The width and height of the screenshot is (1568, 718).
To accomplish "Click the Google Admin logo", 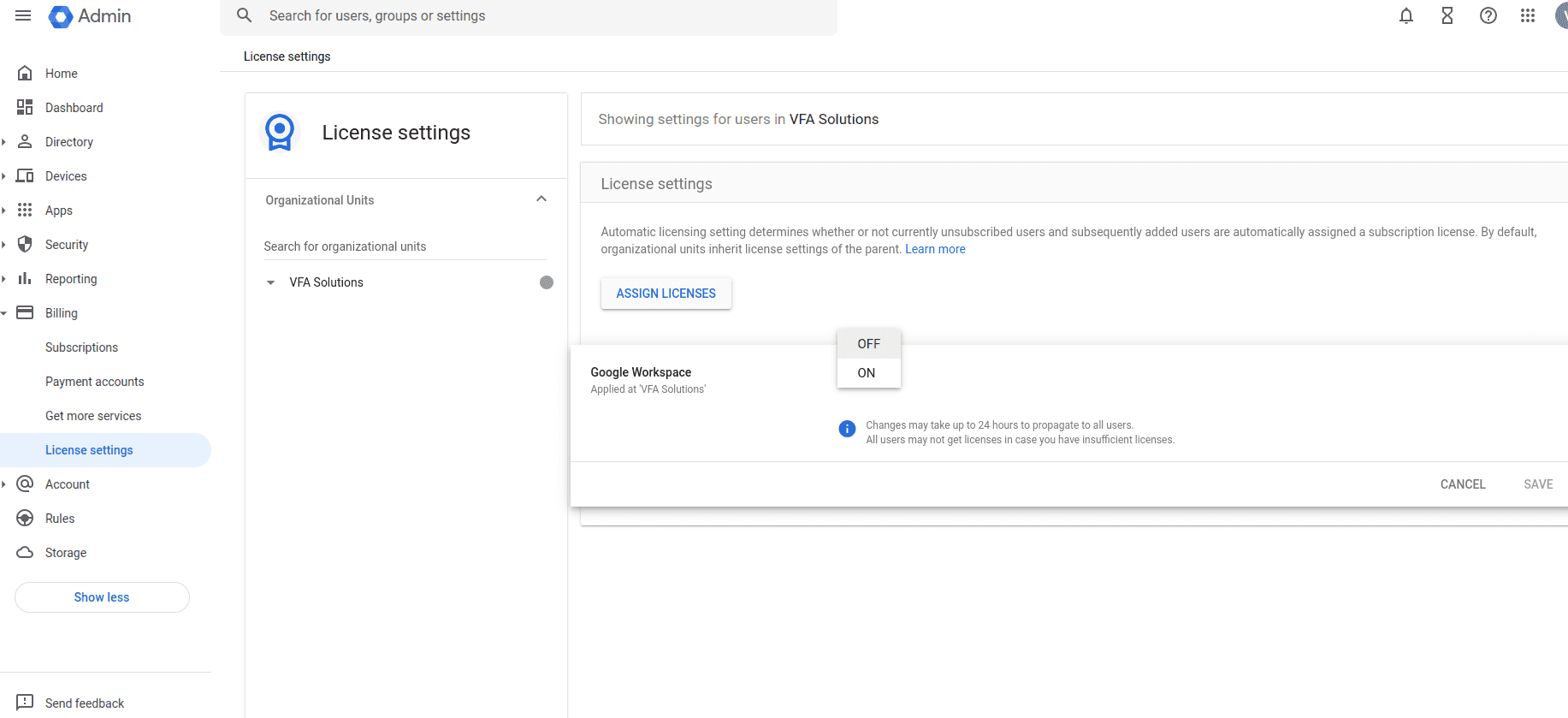I will click(x=90, y=16).
